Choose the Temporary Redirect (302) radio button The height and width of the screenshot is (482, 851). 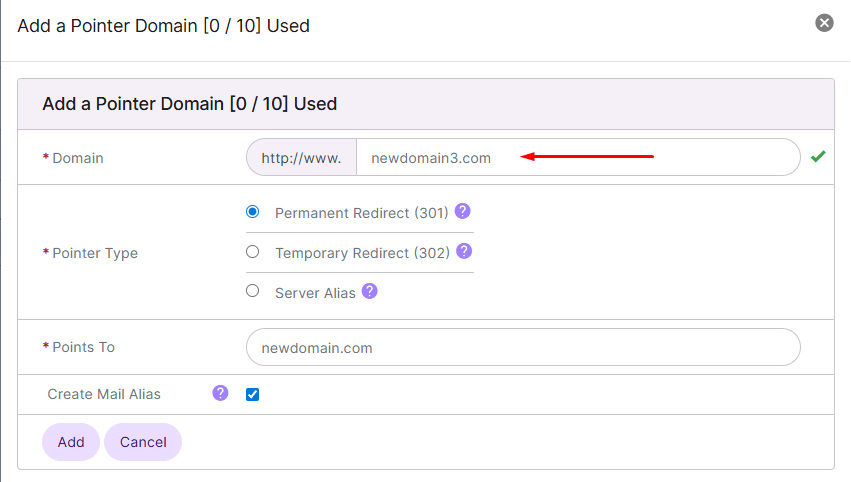point(252,252)
